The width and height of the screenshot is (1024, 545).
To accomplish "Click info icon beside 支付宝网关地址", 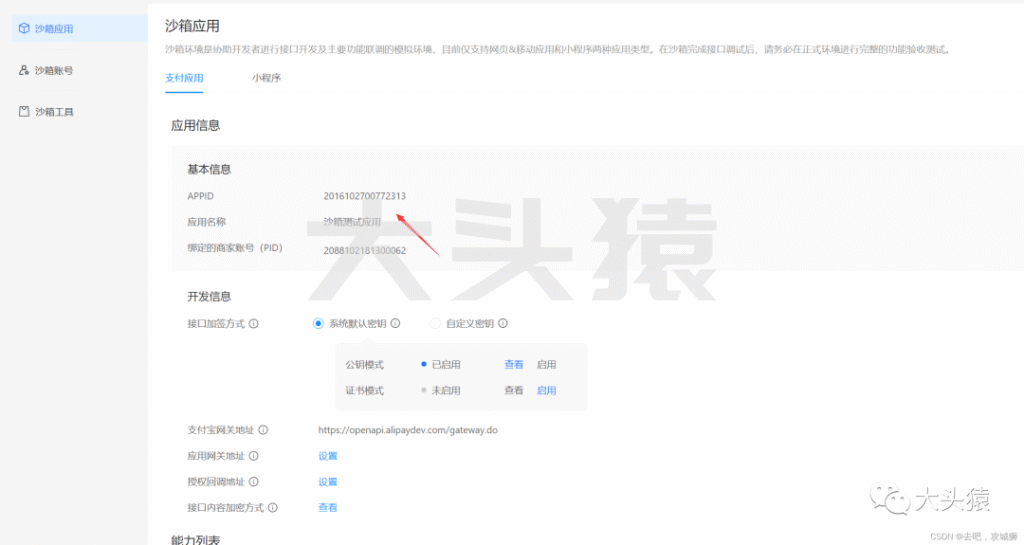I will tap(263, 429).
